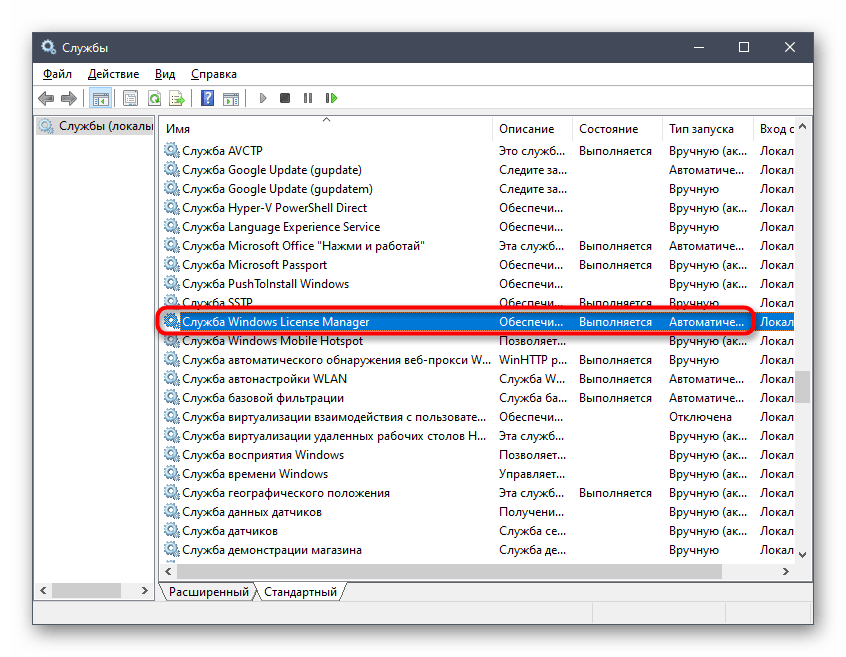Pause the service with Pause icon

click(308, 98)
